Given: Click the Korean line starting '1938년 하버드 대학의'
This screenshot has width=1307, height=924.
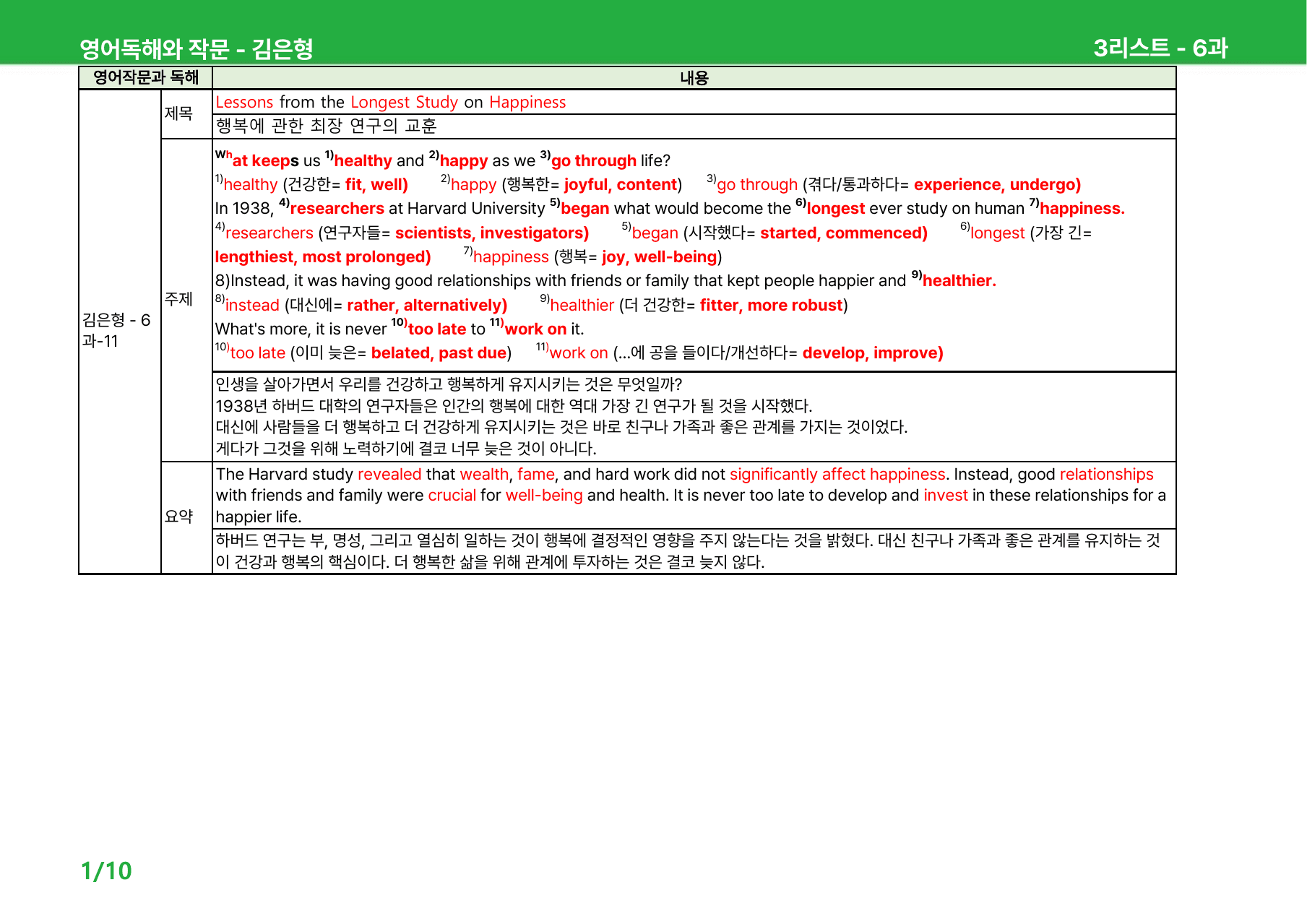Looking at the screenshot, I should [x=514, y=406].
